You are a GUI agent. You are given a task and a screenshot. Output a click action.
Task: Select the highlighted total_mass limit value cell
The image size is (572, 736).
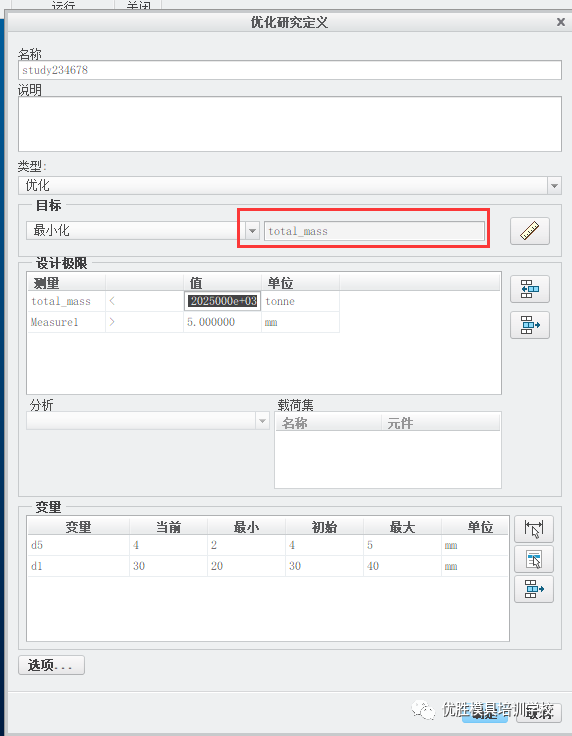[x=222, y=301]
